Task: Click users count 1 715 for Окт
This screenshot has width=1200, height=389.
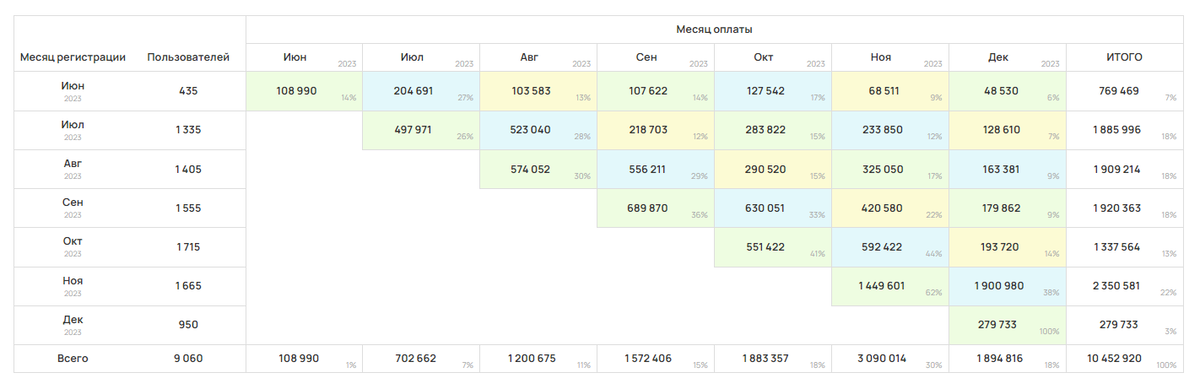Action: tap(188, 247)
